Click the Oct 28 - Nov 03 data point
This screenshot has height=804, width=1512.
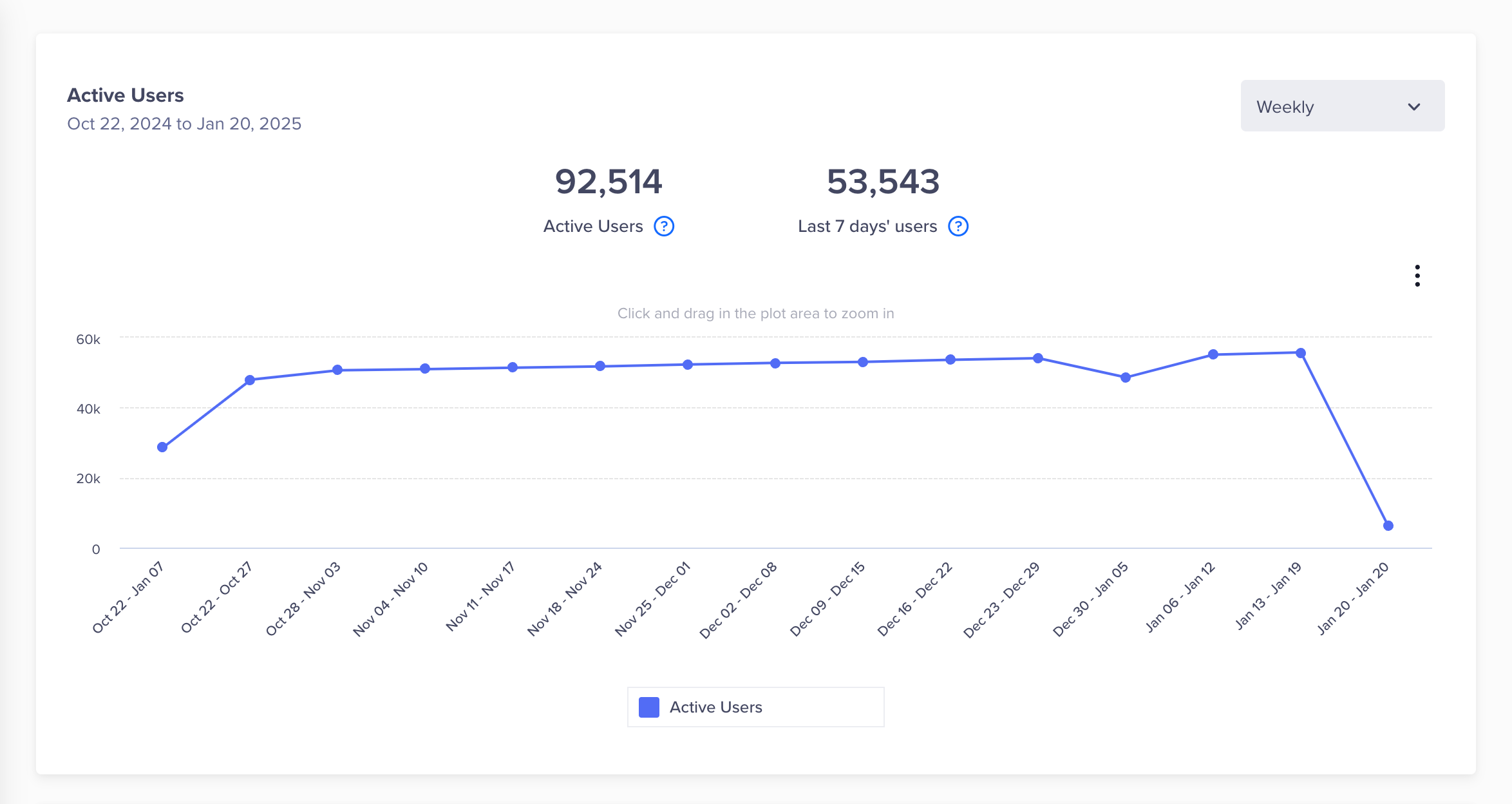coord(337,370)
